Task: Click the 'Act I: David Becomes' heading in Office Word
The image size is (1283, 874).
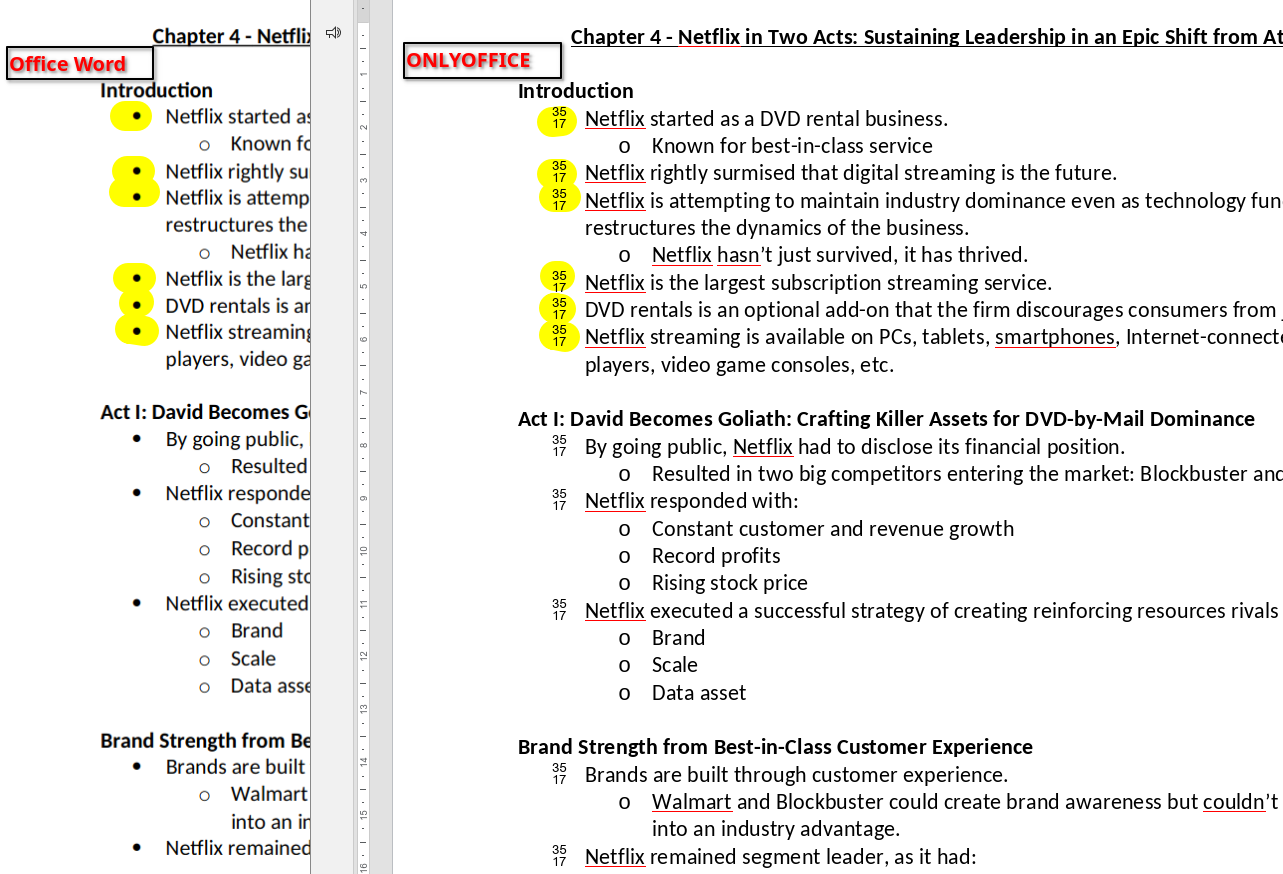Action: (205, 412)
